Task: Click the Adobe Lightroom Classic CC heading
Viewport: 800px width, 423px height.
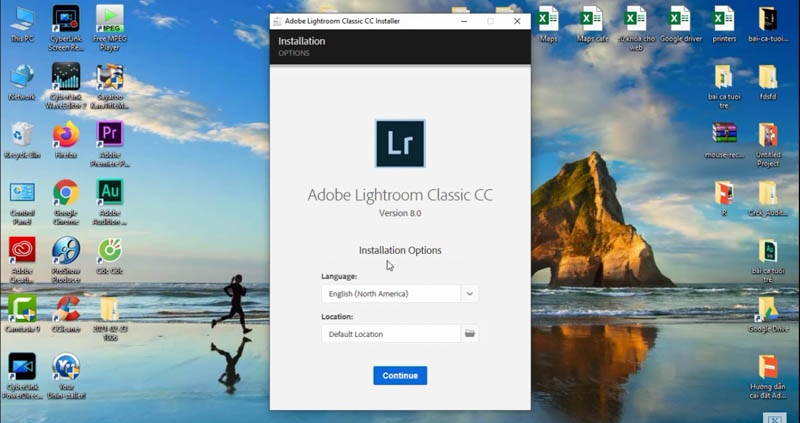Action: [400, 194]
